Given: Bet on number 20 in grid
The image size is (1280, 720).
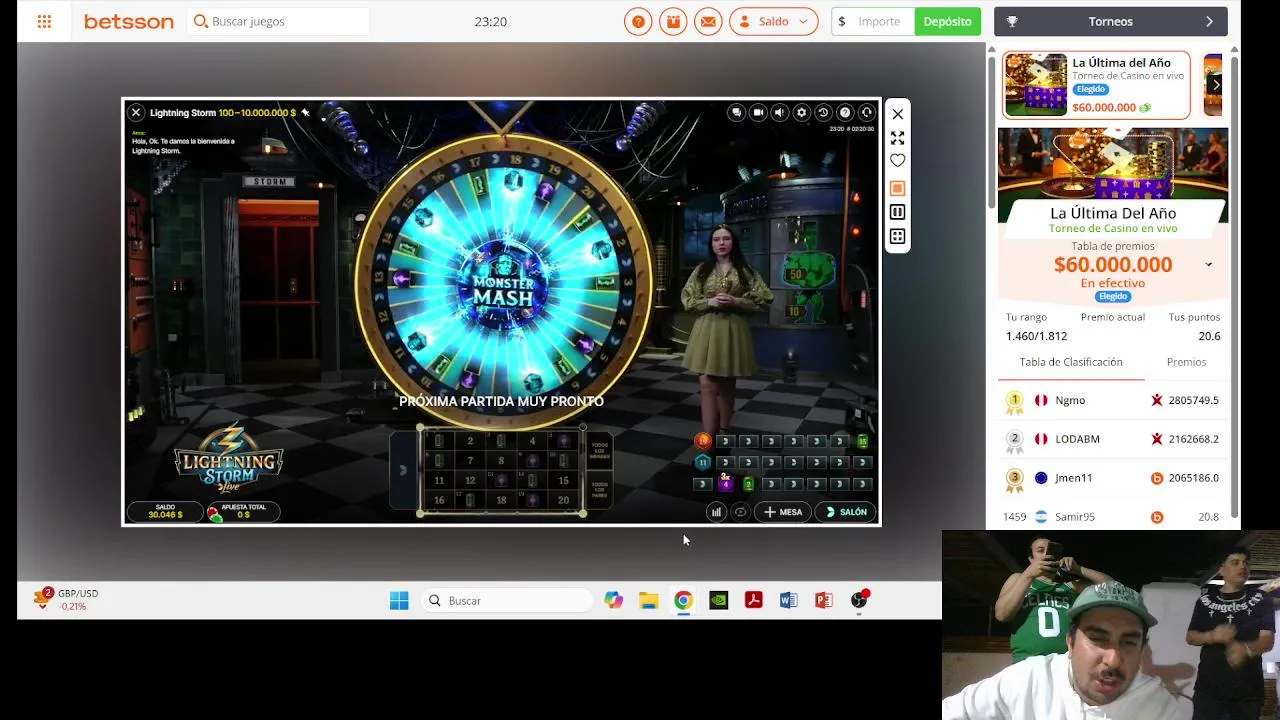Looking at the screenshot, I should (x=563, y=500).
